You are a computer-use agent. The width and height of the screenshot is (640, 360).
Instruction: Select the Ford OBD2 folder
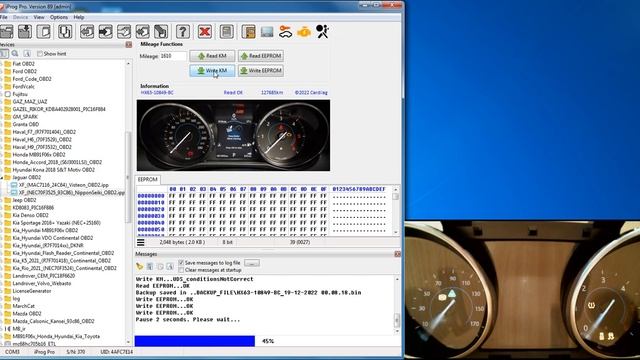[24, 71]
